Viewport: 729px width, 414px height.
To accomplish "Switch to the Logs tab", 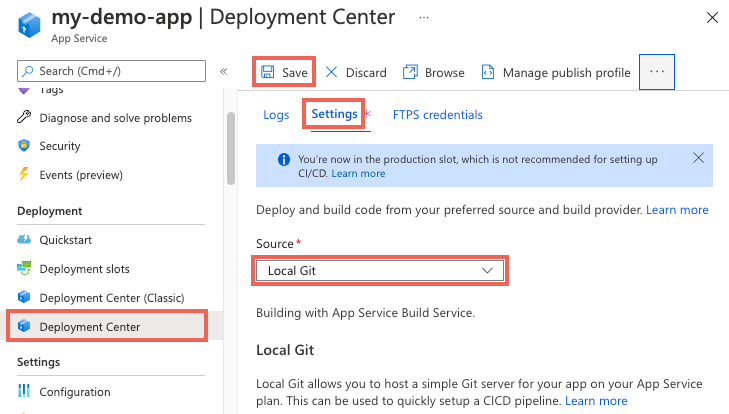I will pyautogui.click(x=276, y=115).
